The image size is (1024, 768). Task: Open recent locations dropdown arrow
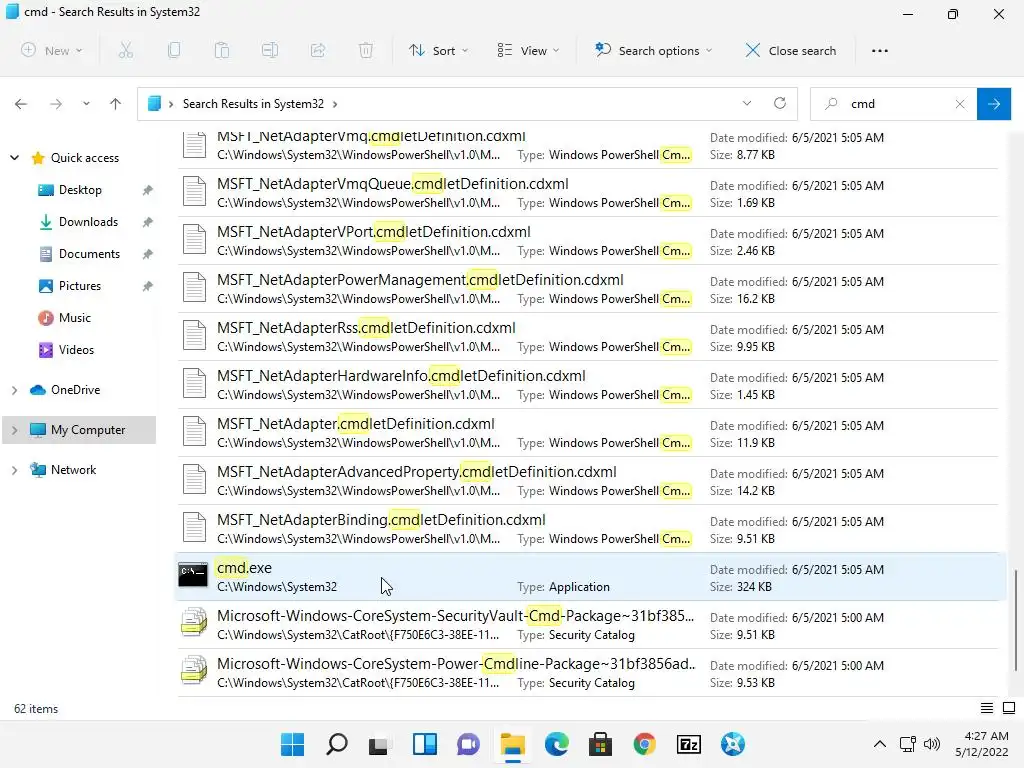86,104
